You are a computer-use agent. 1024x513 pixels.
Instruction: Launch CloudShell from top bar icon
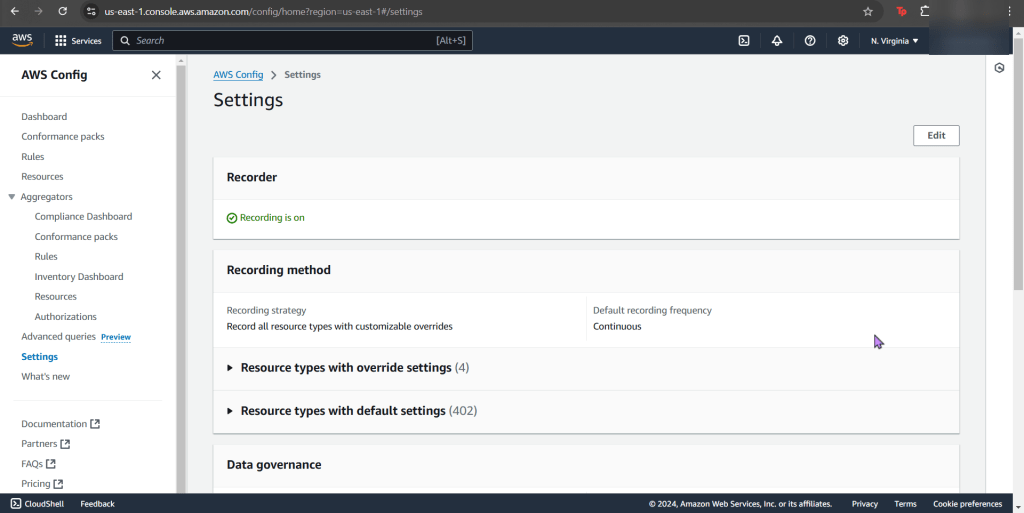[744, 41]
